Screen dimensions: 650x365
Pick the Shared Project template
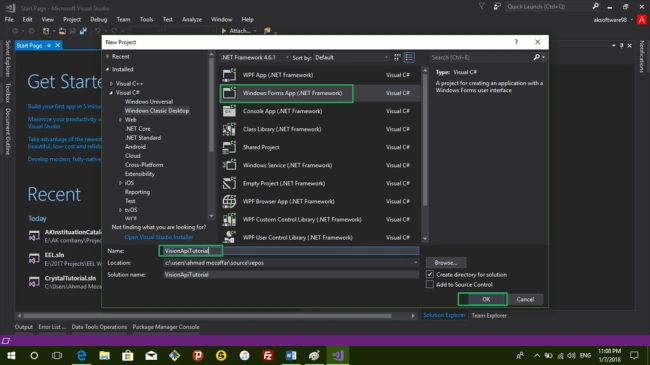319,147
